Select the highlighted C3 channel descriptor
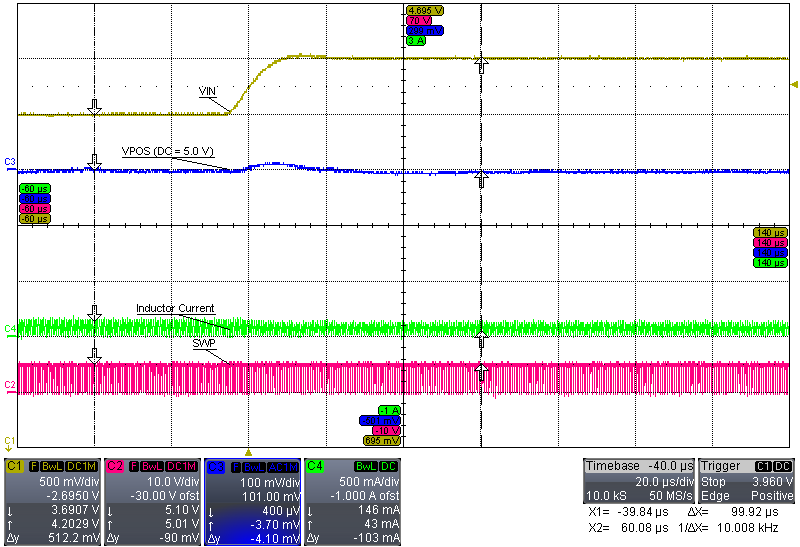Viewport: 800px width, 547px height. tap(251, 501)
